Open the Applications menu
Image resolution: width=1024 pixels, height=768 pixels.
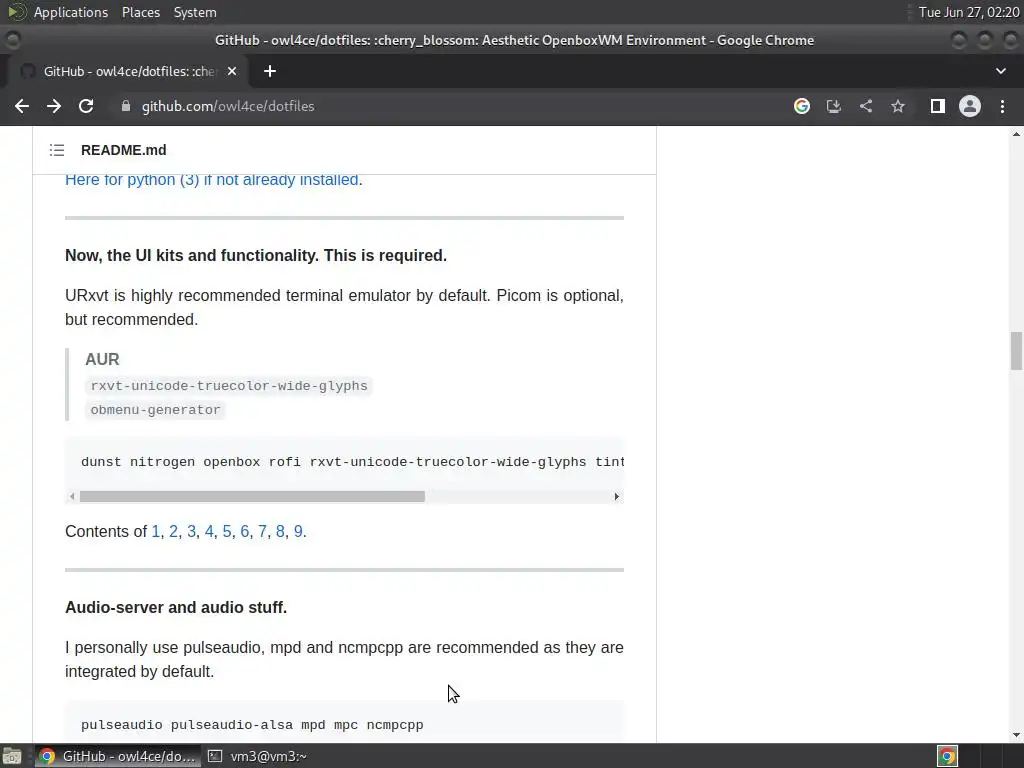click(71, 12)
